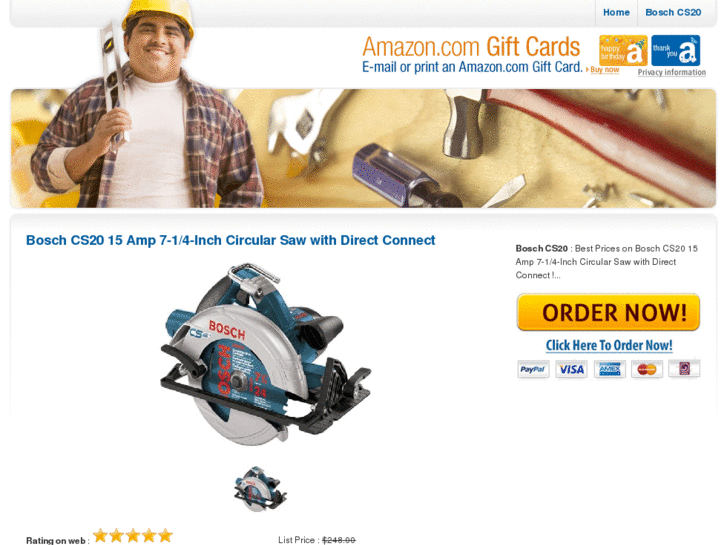The image size is (727, 545).
Task: Click the AMEX card icon
Action: [x=609, y=369]
